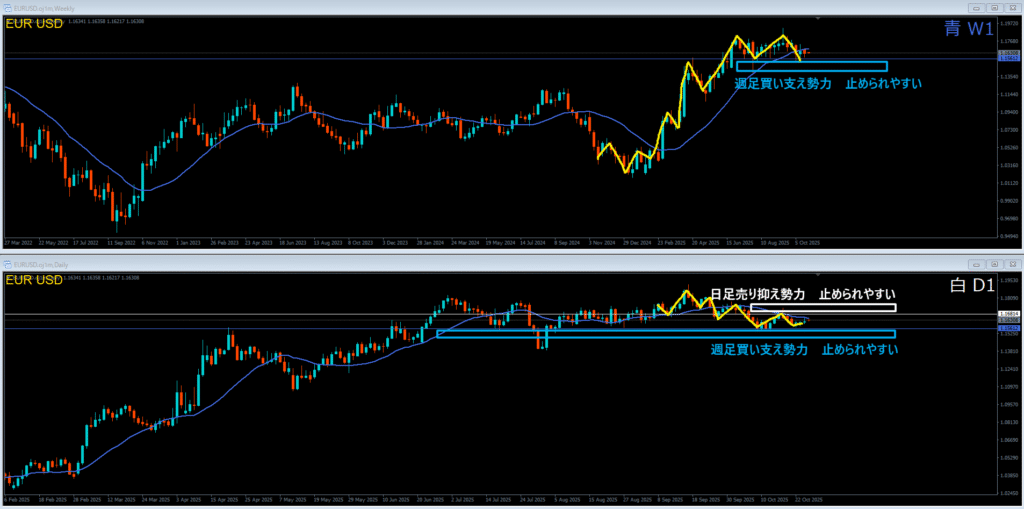
Task: Select the 白 D1 label on Daily chart
Action: pyautogui.click(x=972, y=286)
